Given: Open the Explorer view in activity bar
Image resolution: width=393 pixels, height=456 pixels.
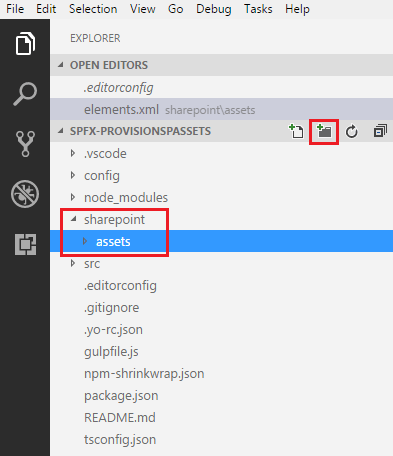Looking at the screenshot, I should click(x=25, y=43).
